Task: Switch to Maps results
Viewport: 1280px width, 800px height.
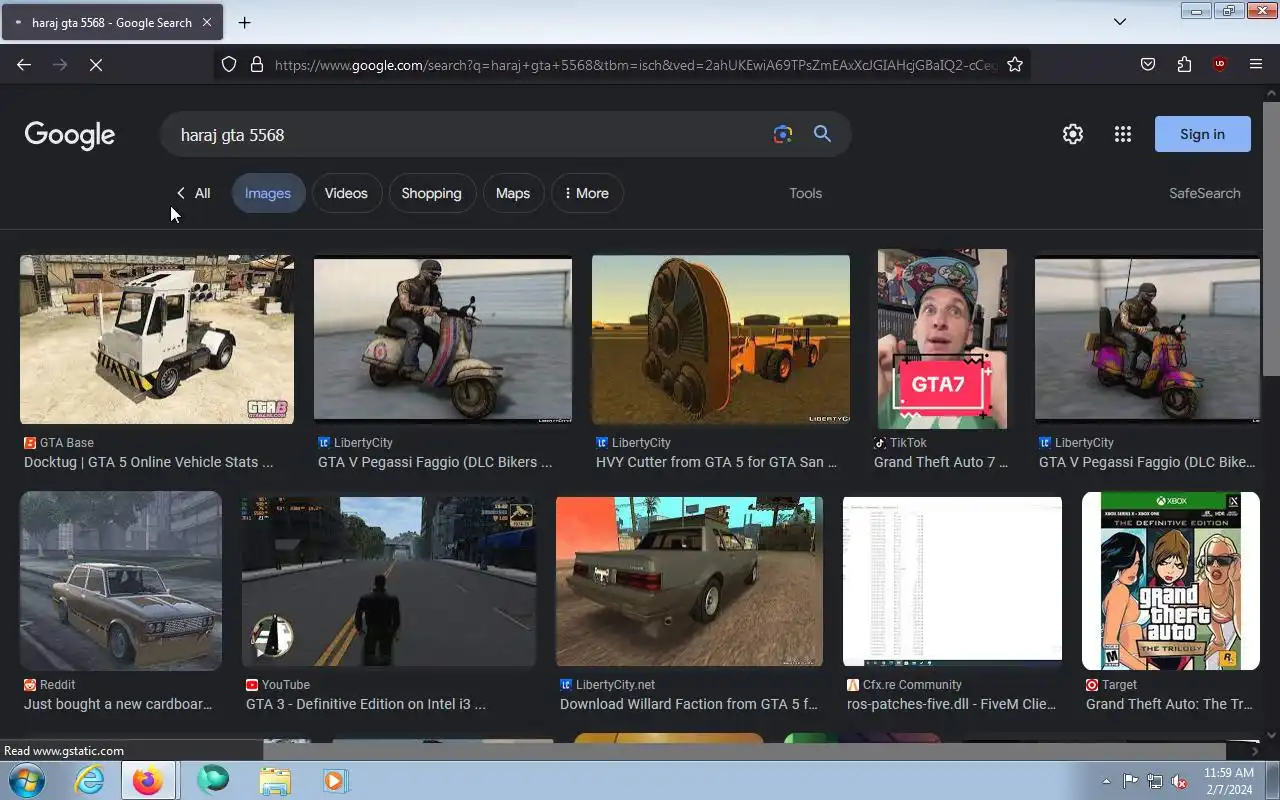Action: coord(513,193)
